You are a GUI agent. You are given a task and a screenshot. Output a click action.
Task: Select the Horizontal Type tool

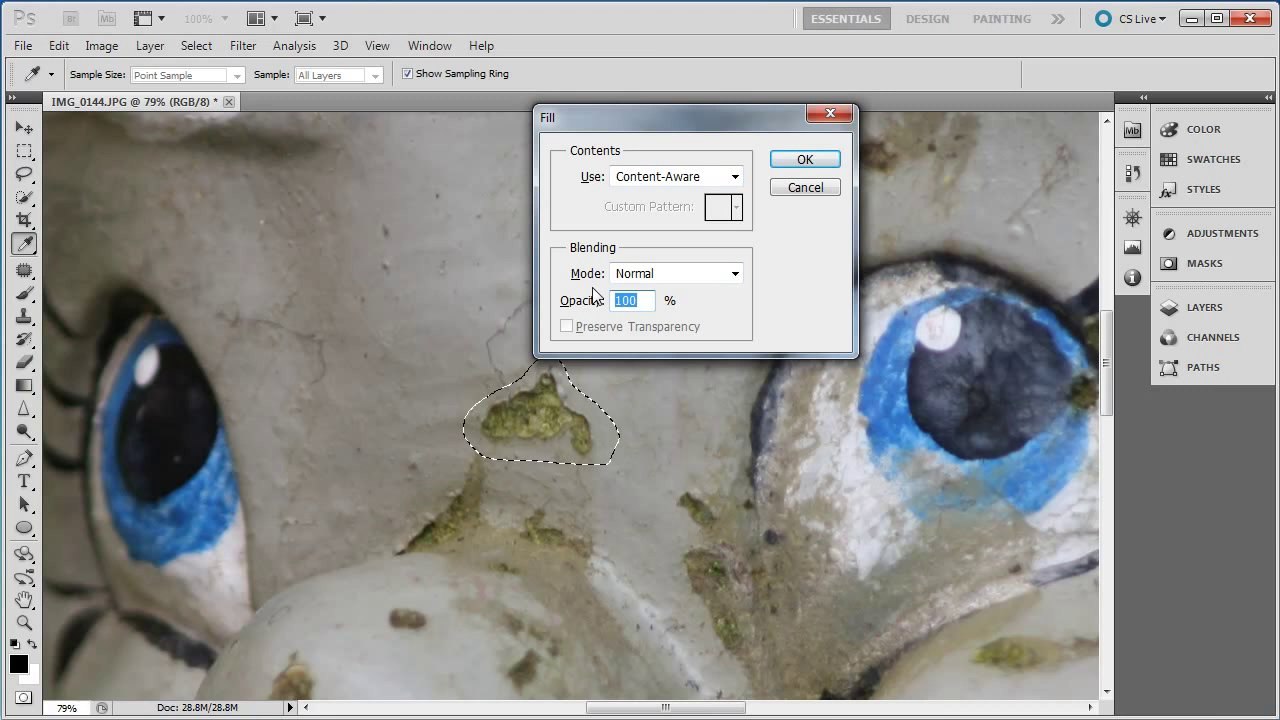[x=24, y=481]
